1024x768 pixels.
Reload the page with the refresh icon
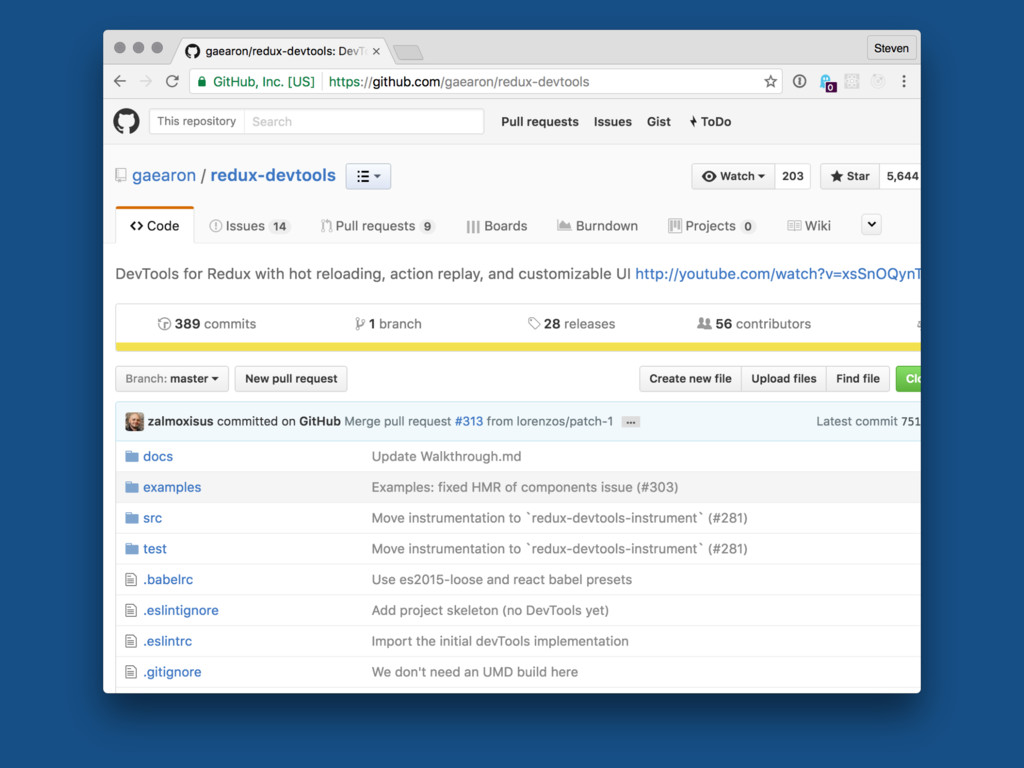[x=172, y=82]
